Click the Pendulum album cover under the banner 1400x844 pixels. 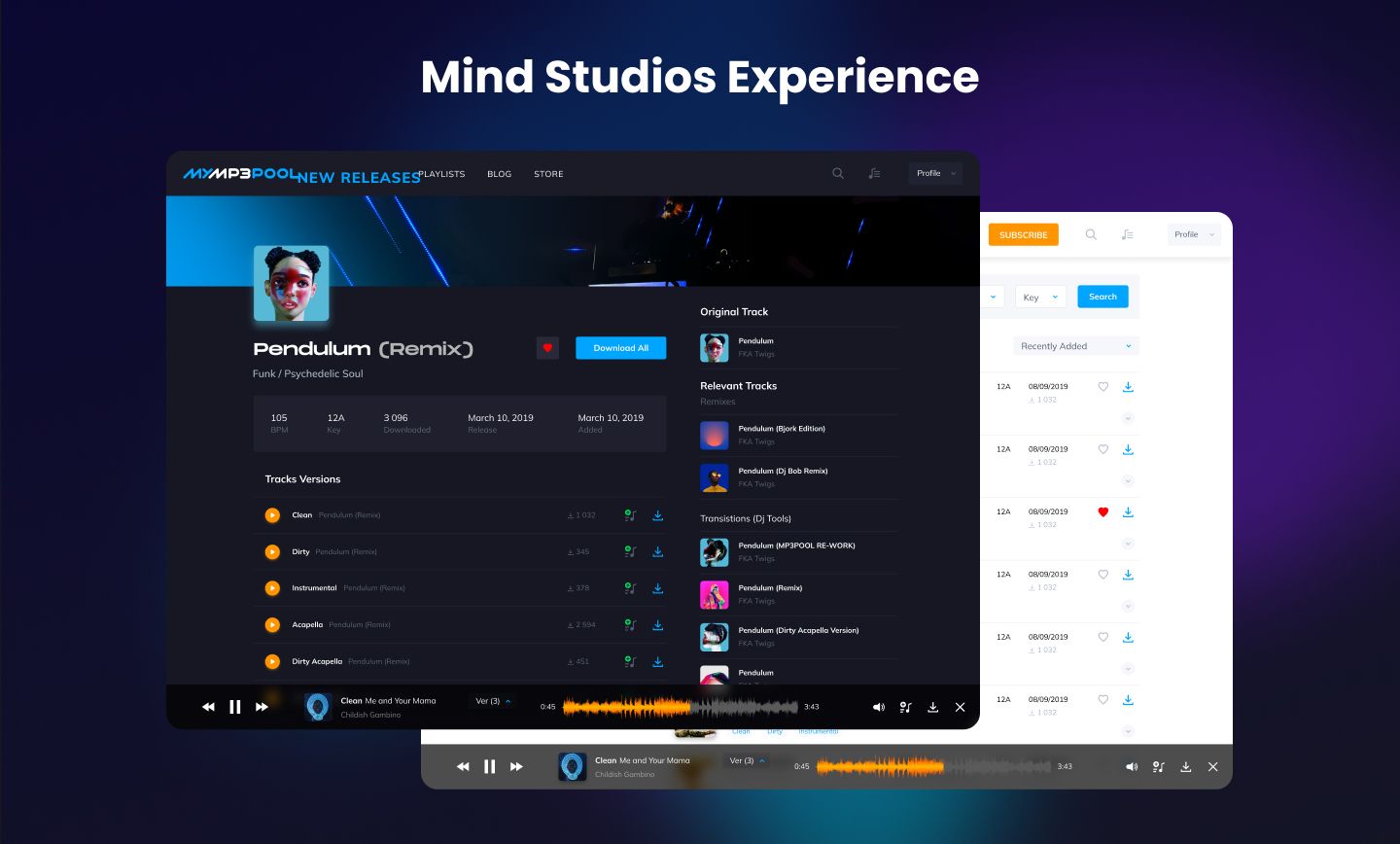[x=292, y=283]
